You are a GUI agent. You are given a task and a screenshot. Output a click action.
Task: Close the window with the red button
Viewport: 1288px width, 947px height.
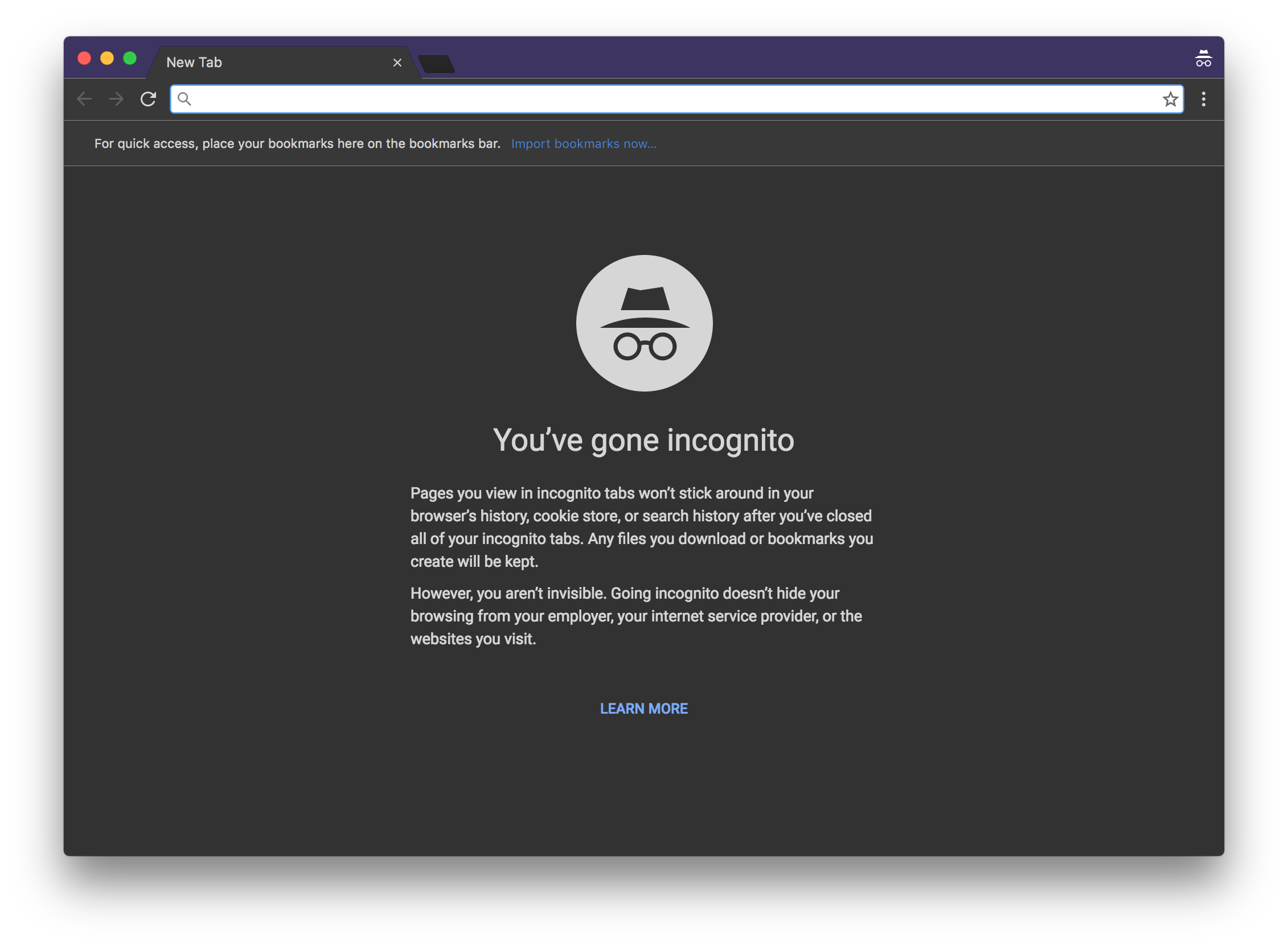(84, 59)
